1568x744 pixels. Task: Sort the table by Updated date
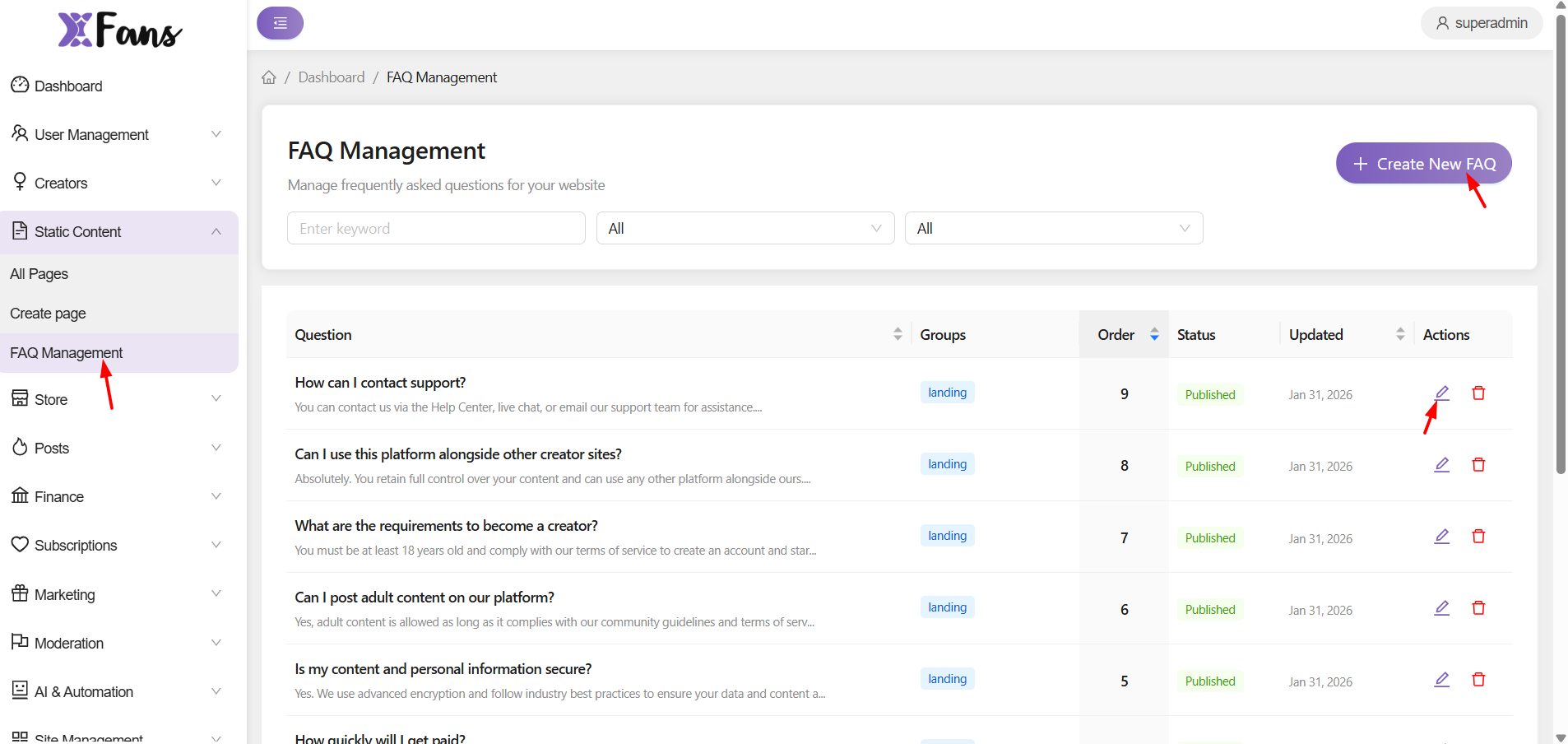[x=1399, y=334]
